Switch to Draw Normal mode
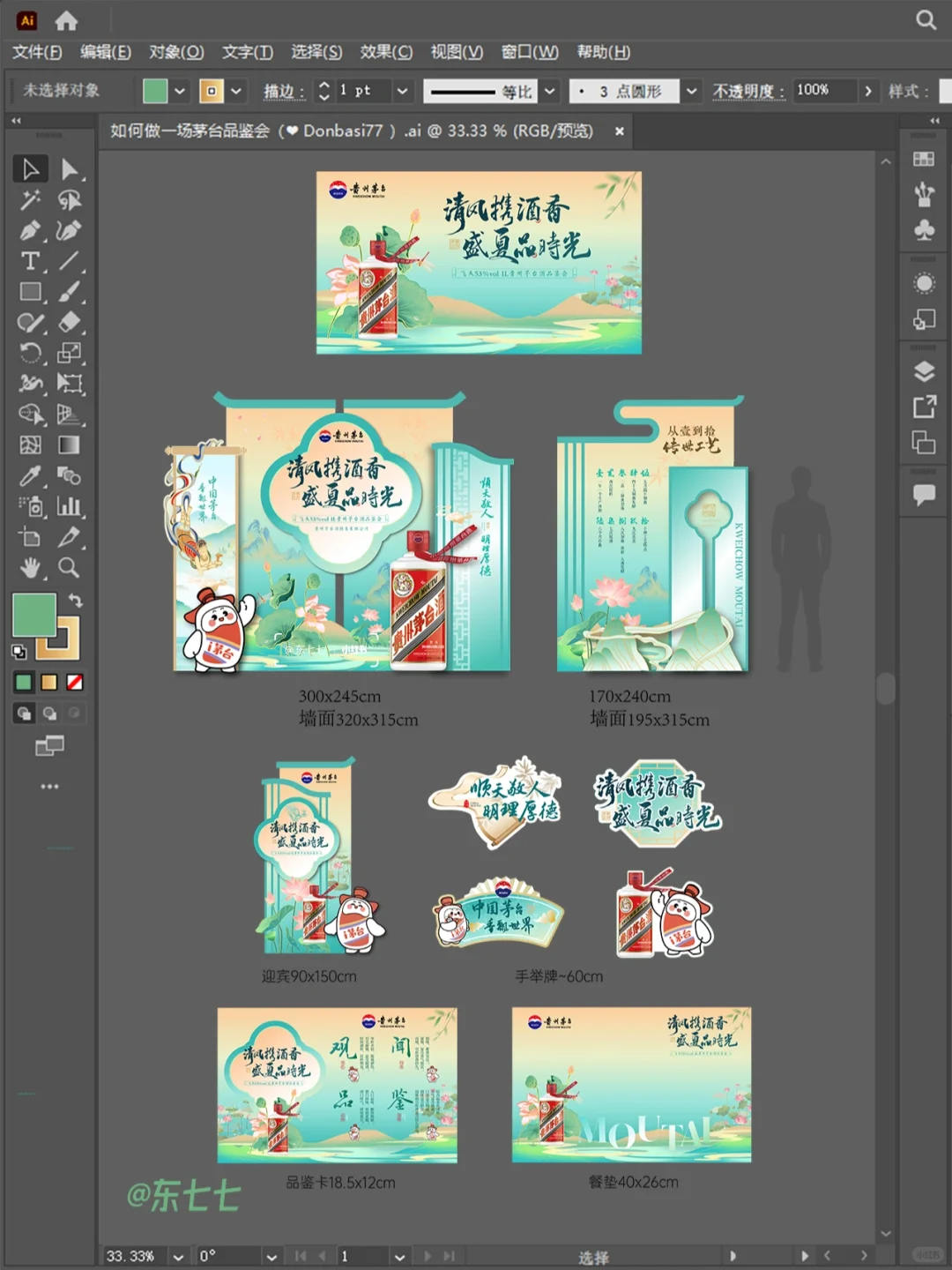This screenshot has width=952, height=1270. coord(24,713)
